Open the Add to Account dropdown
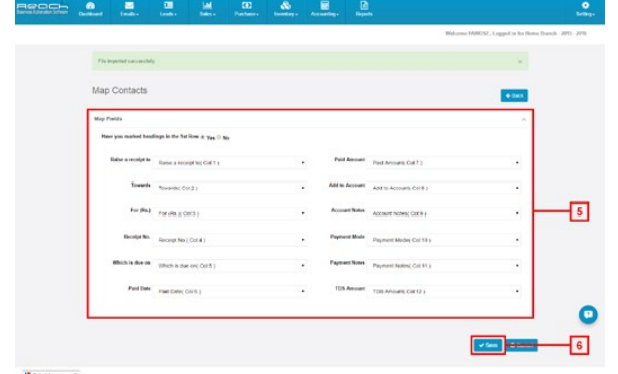The image size is (618, 374). point(444,188)
